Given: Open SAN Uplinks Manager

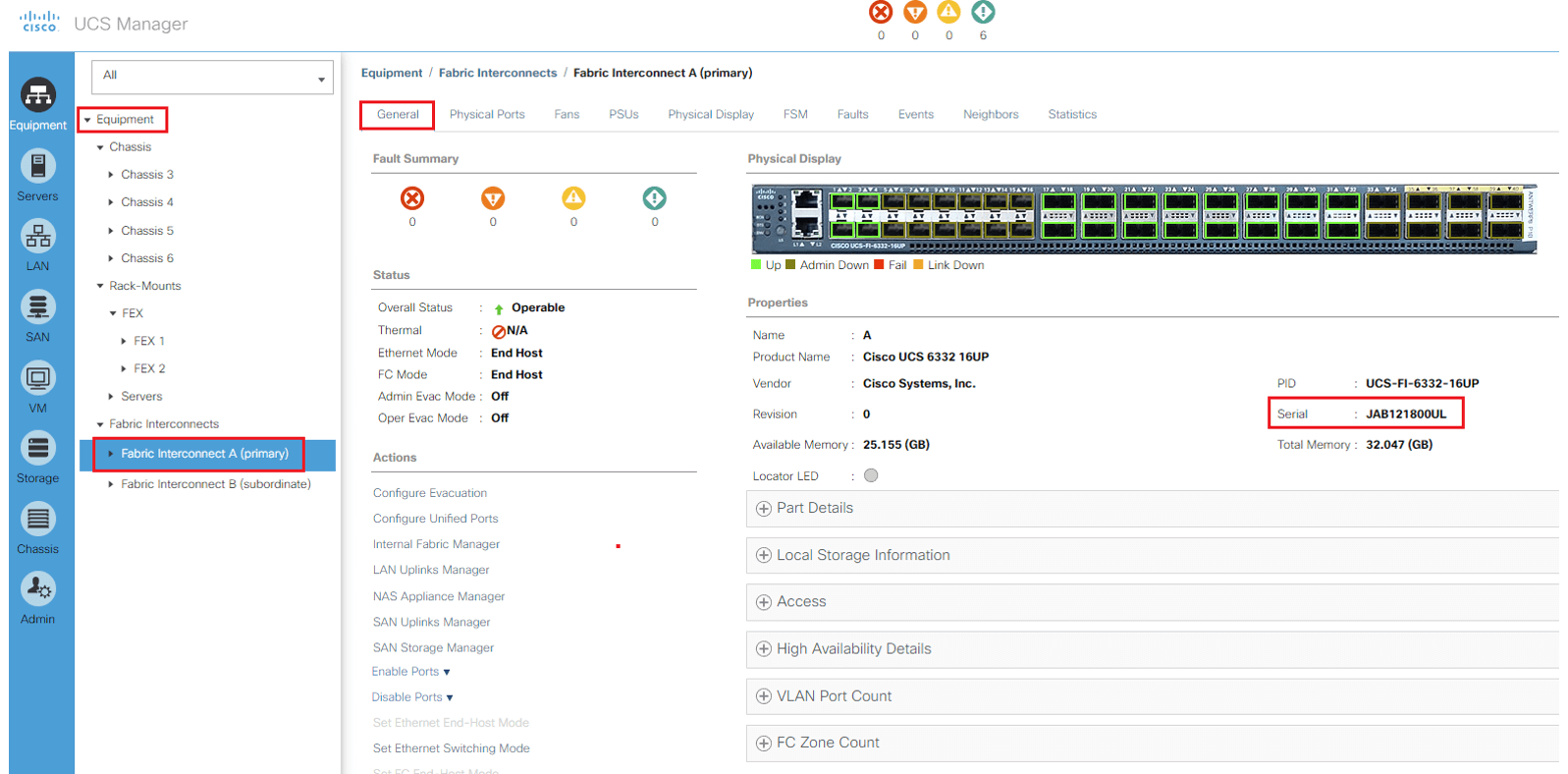Looking at the screenshot, I should tap(431, 622).
